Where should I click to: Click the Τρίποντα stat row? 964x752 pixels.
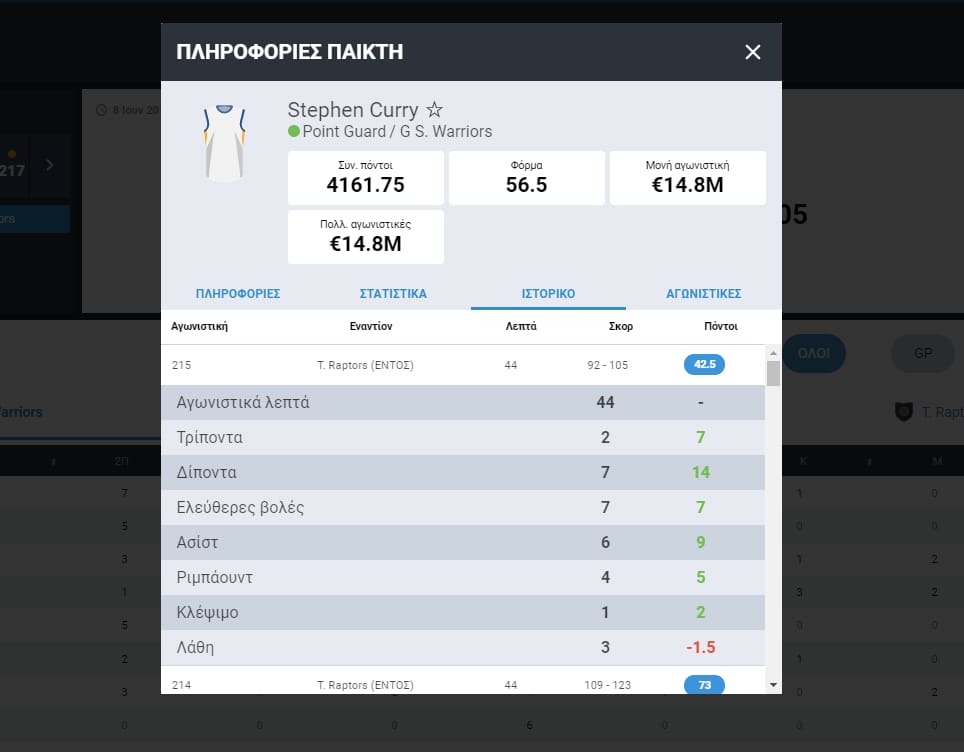tap(463, 437)
